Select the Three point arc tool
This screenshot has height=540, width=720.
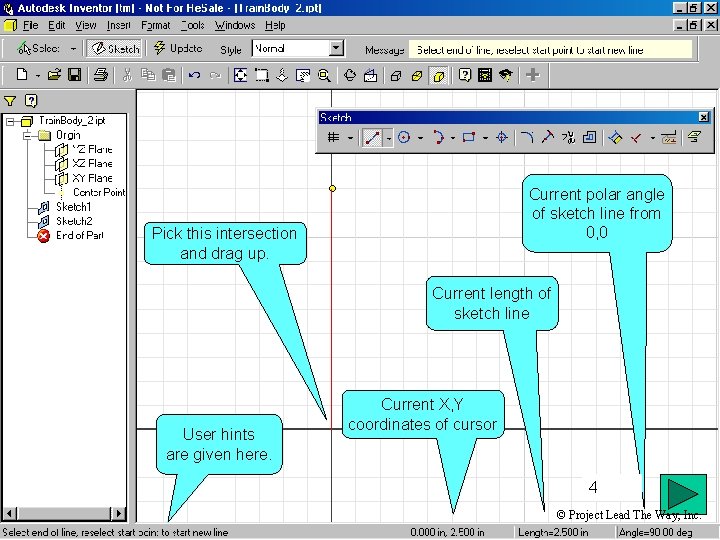pyautogui.click(x=438, y=137)
